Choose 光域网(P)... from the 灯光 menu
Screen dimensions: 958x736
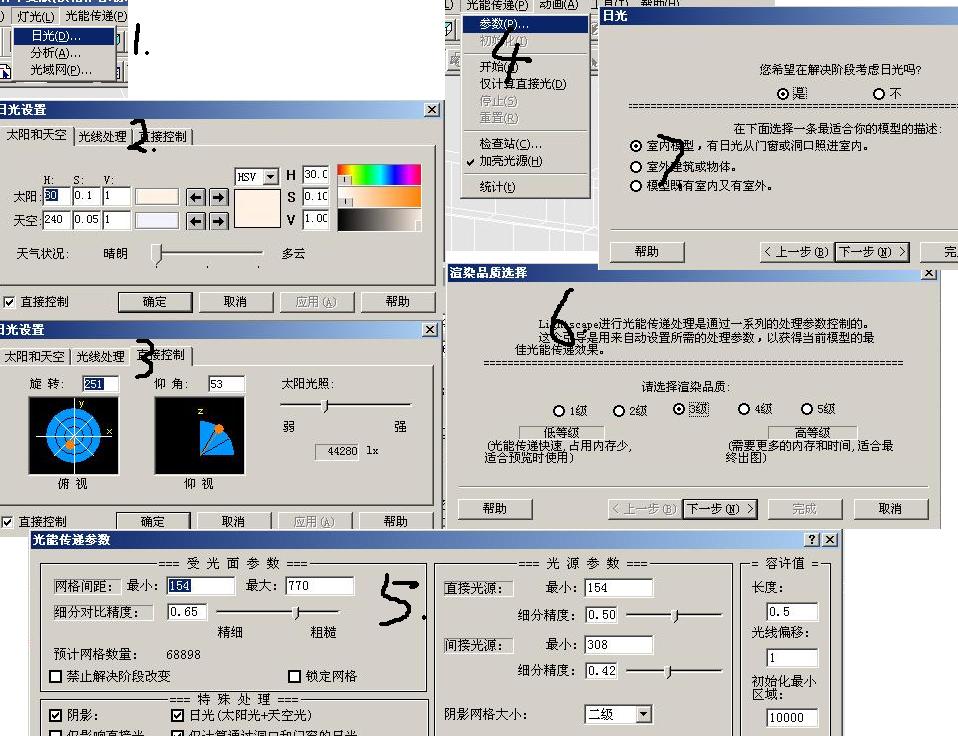[64, 70]
